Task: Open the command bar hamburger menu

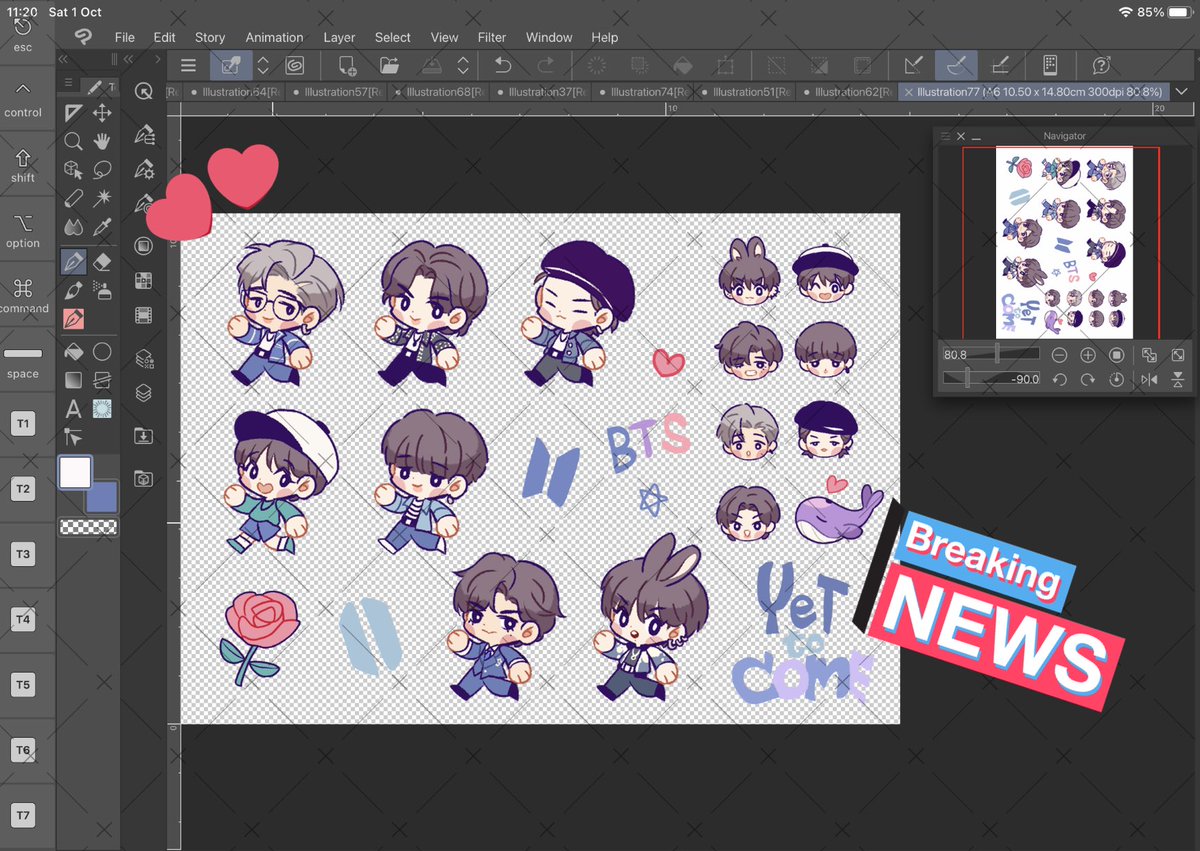Action: (188, 66)
